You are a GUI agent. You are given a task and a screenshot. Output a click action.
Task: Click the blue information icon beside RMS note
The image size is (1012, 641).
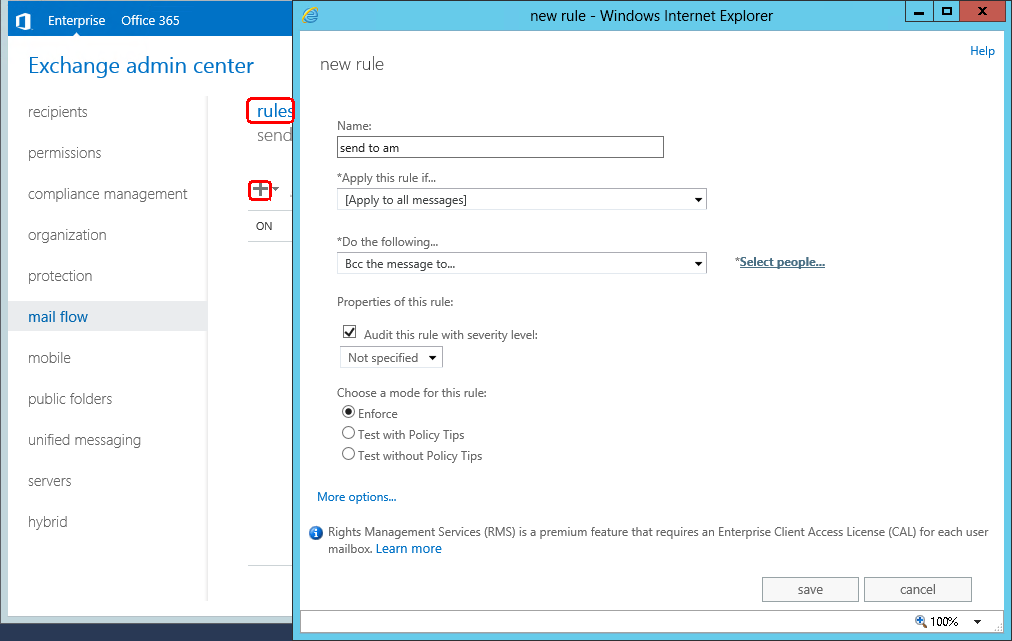click(x=316, y=533)
